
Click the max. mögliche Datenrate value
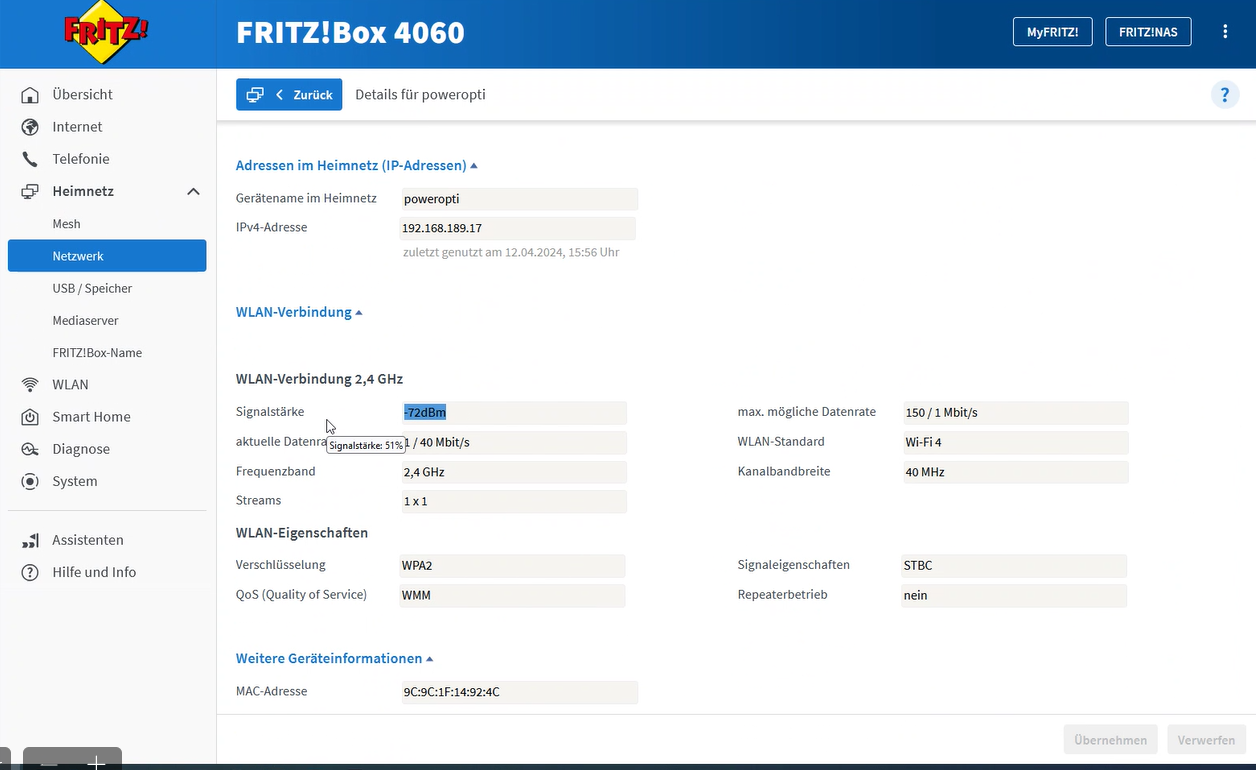coord(1016,412)
